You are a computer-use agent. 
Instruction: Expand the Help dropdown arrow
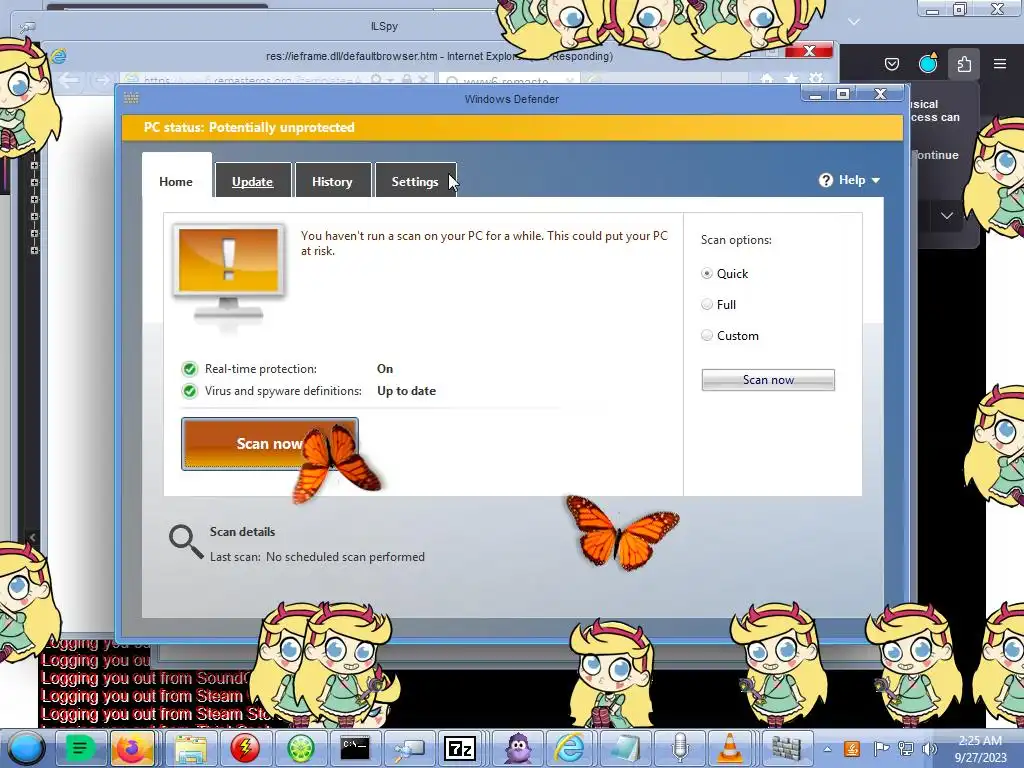(876, 181)
